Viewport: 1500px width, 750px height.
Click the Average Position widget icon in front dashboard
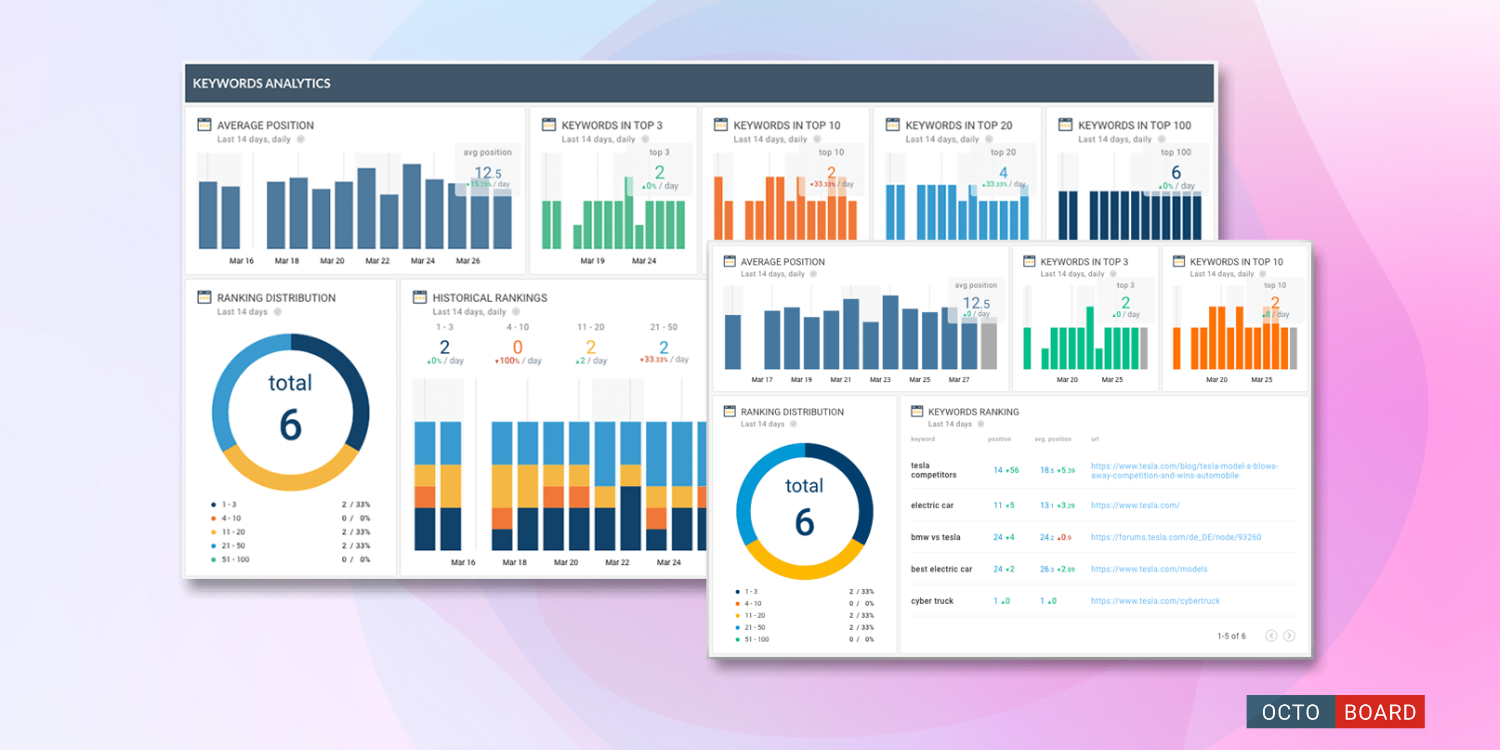729,261
